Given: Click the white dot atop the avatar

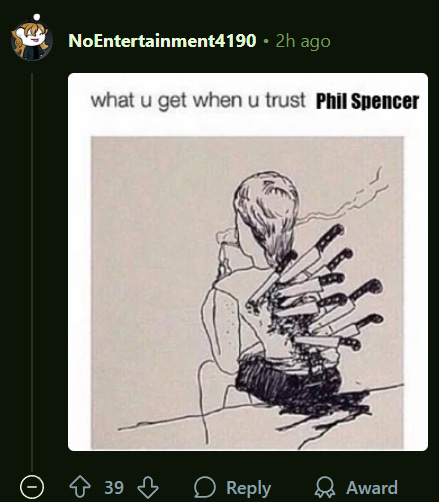Looking at the screenshot, I should coord(37,17).
